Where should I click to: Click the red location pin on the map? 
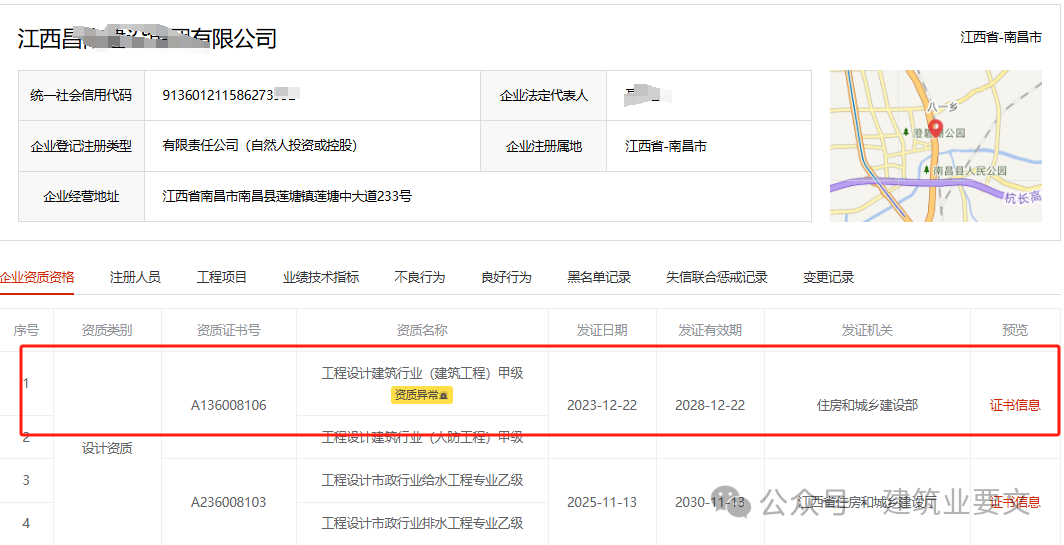click(936, 128)
